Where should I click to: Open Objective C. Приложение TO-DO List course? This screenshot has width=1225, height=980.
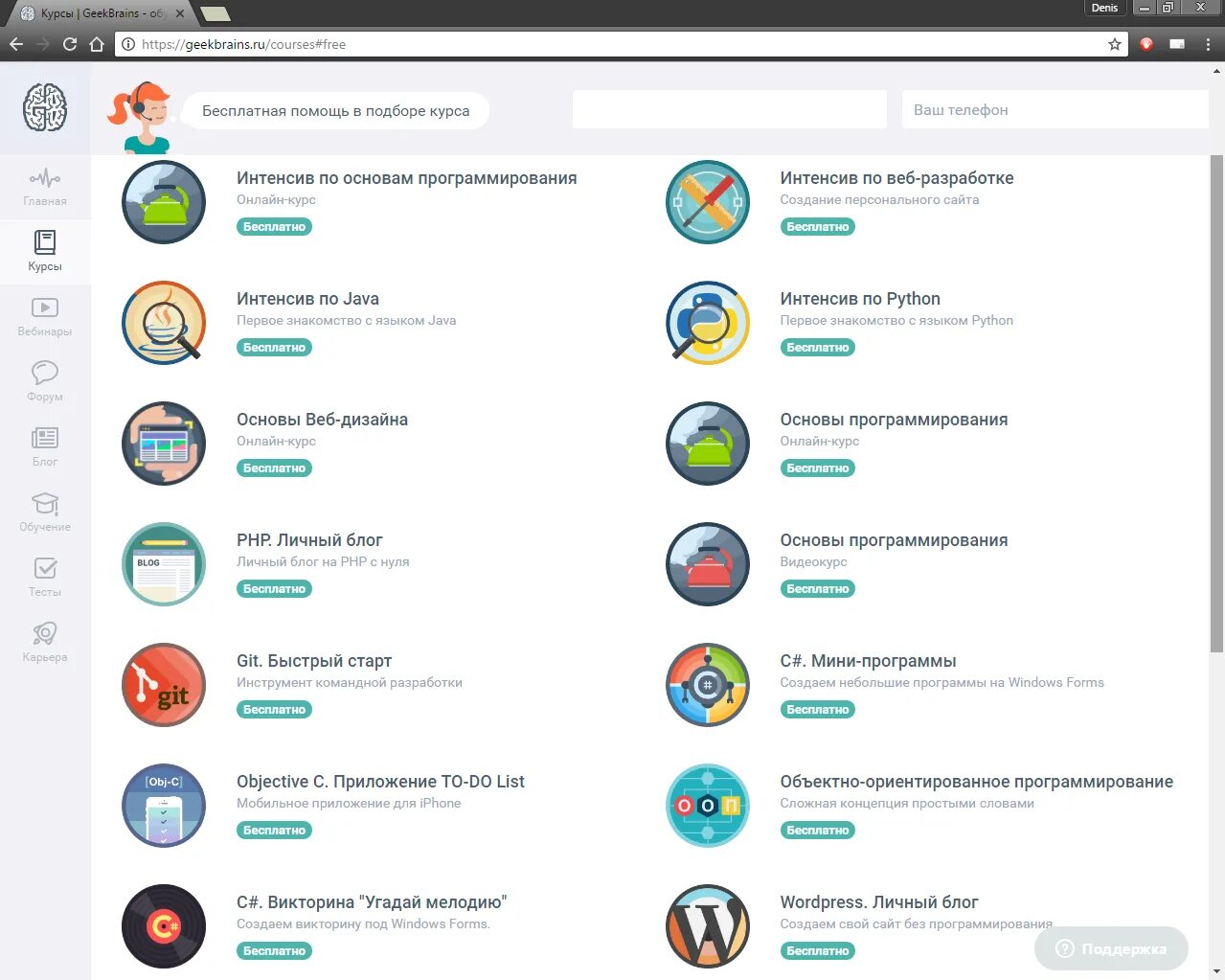click(x=380, y=782)
